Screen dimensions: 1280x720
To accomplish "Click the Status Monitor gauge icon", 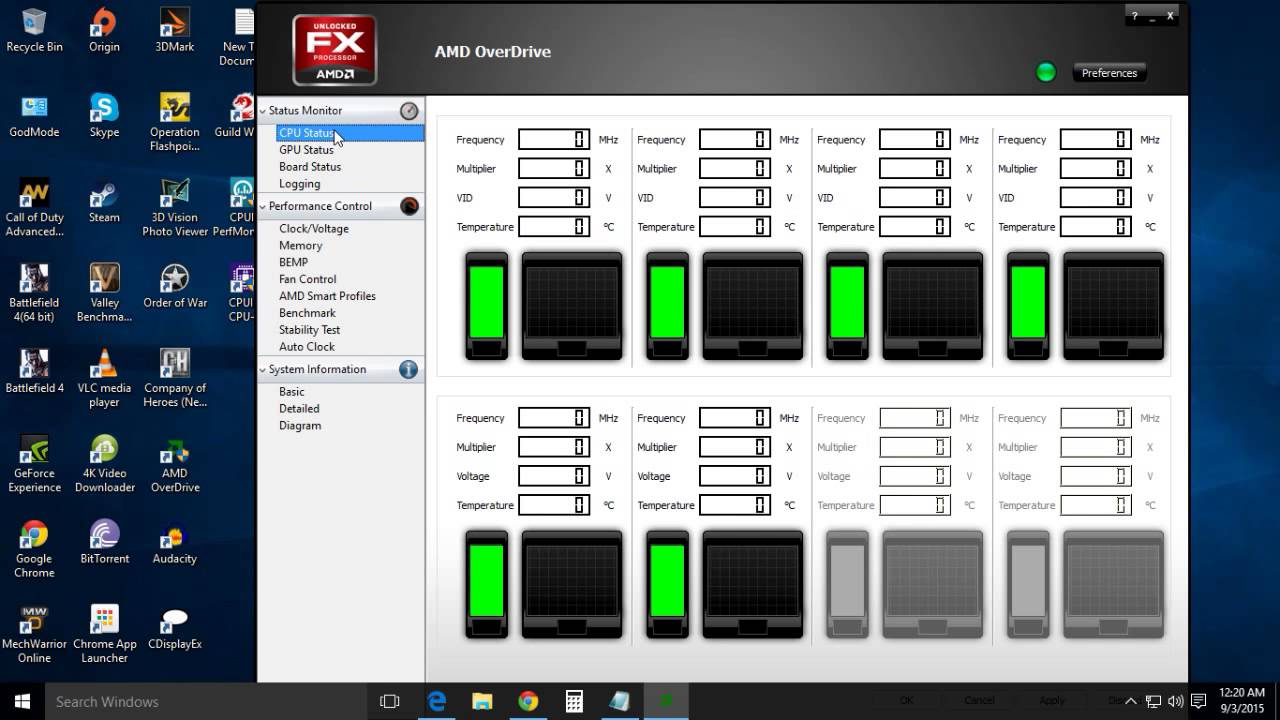I will (409, 111).
